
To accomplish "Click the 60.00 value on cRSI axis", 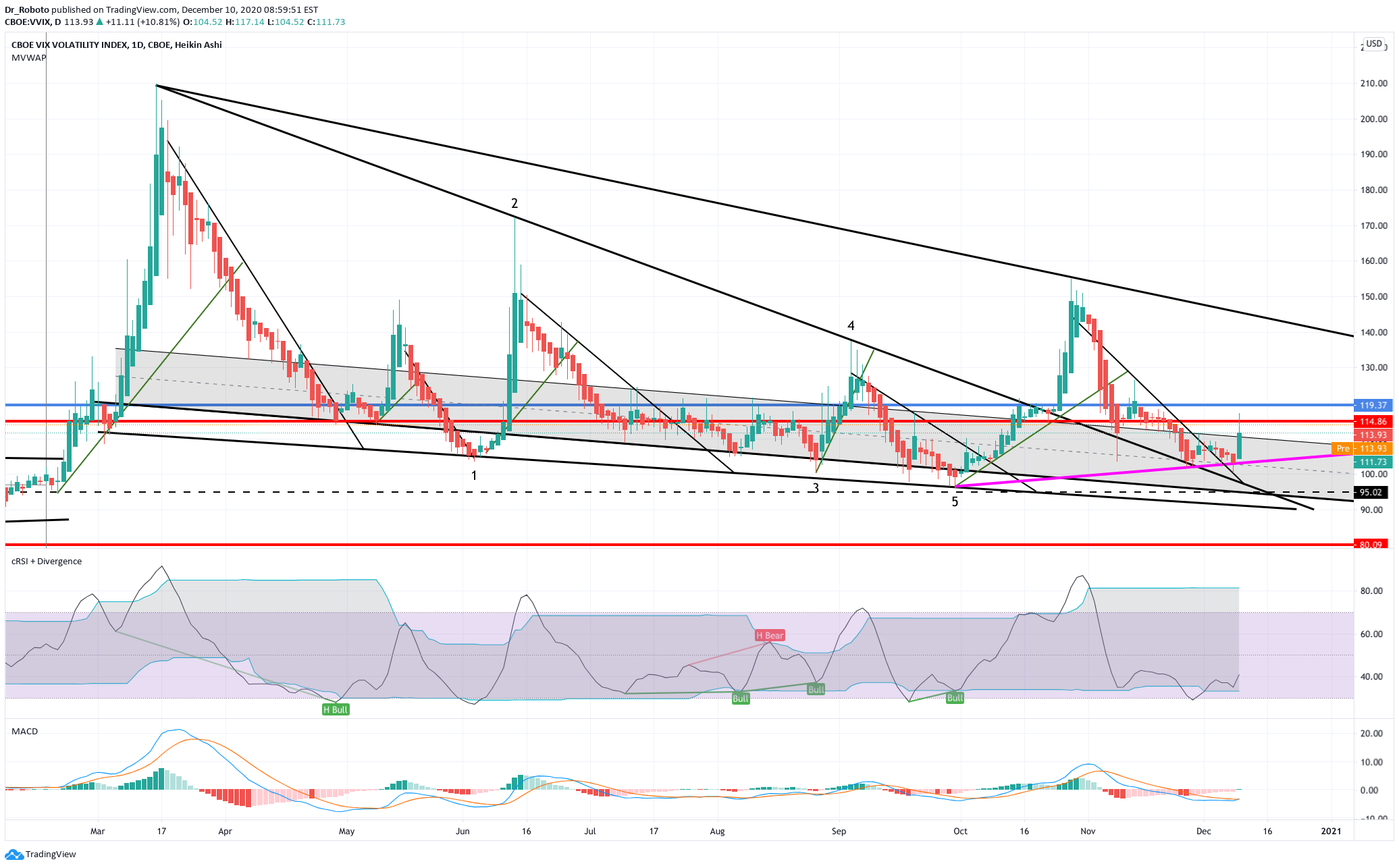I will click(1372, 634).
